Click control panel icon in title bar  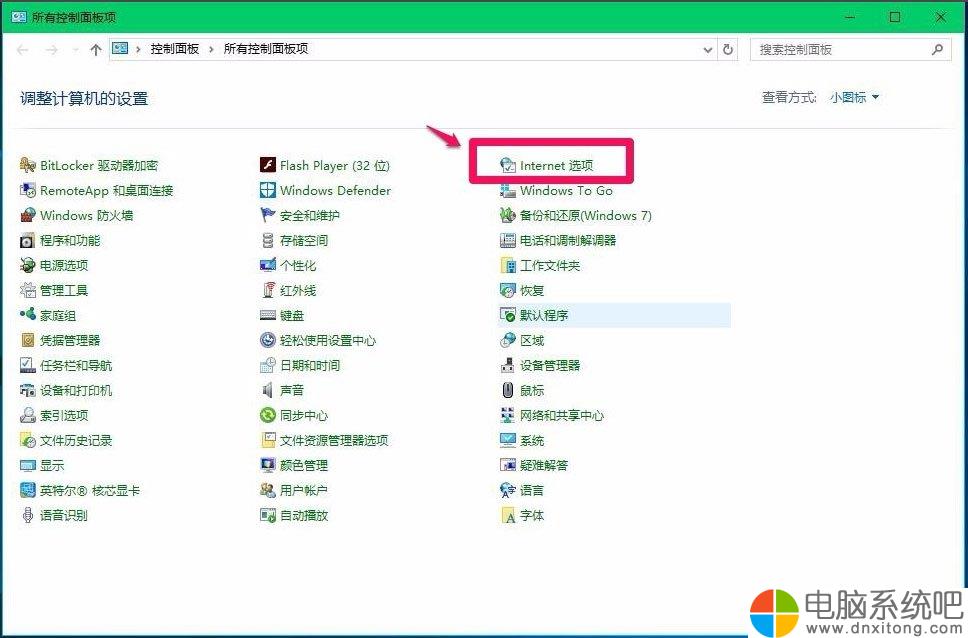[19, 17]
